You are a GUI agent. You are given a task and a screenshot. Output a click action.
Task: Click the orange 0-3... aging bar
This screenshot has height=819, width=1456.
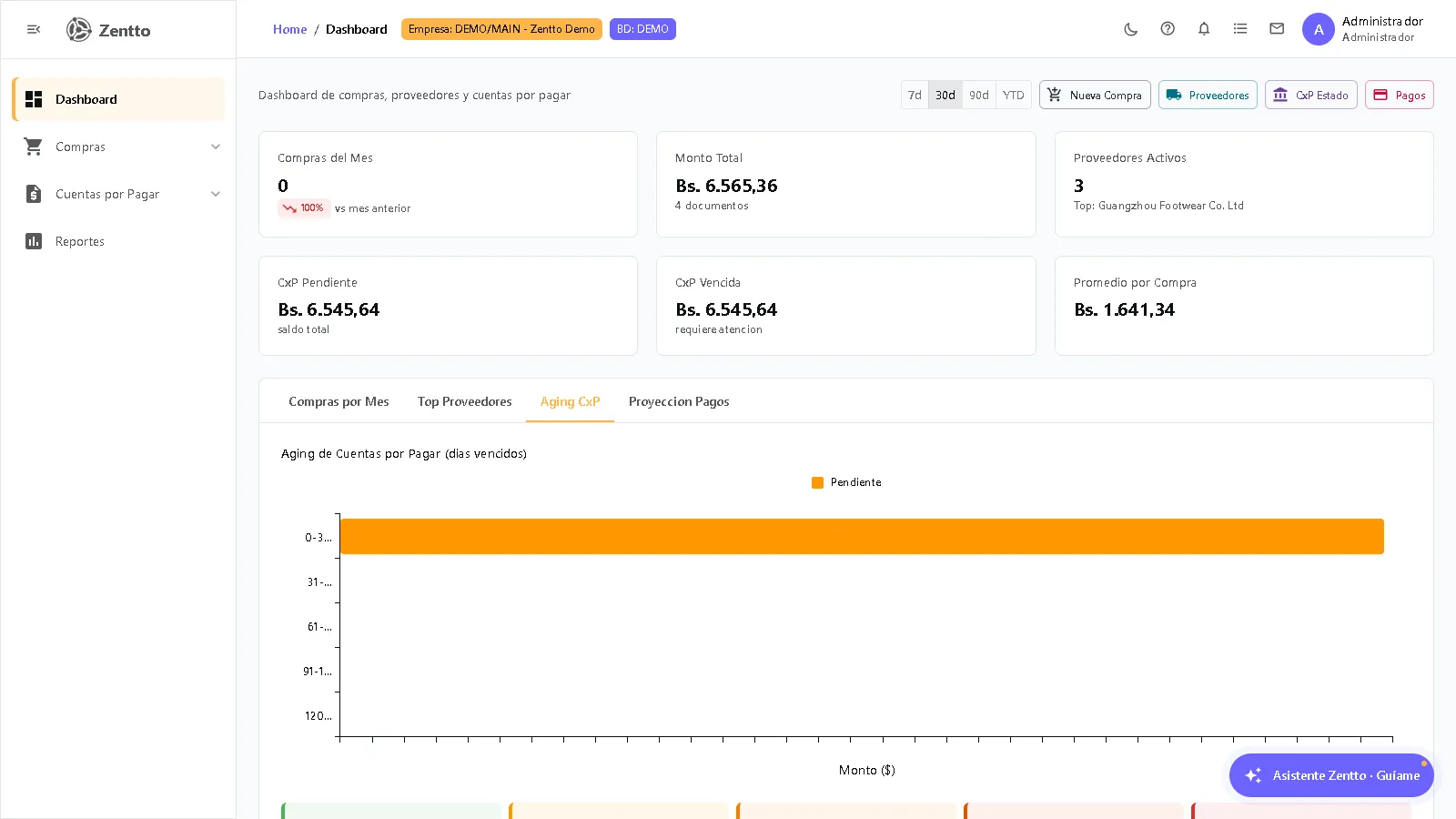coord(862,536)
